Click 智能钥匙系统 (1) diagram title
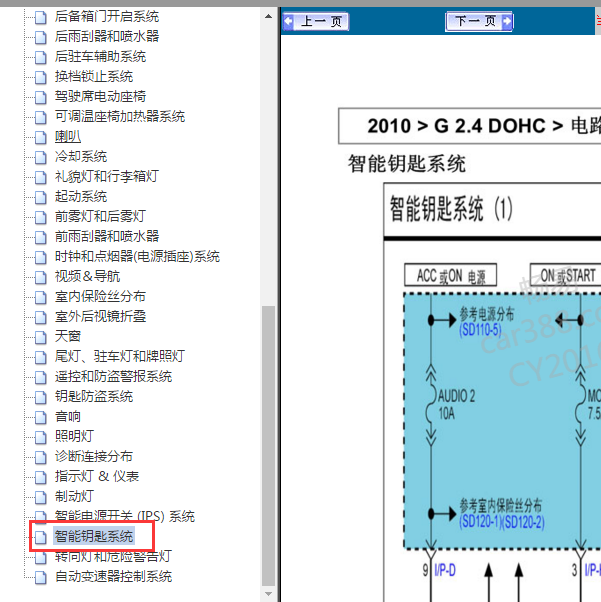Image resolution: width=601 pixels, height=602 pixels. (x=451, y=209)
